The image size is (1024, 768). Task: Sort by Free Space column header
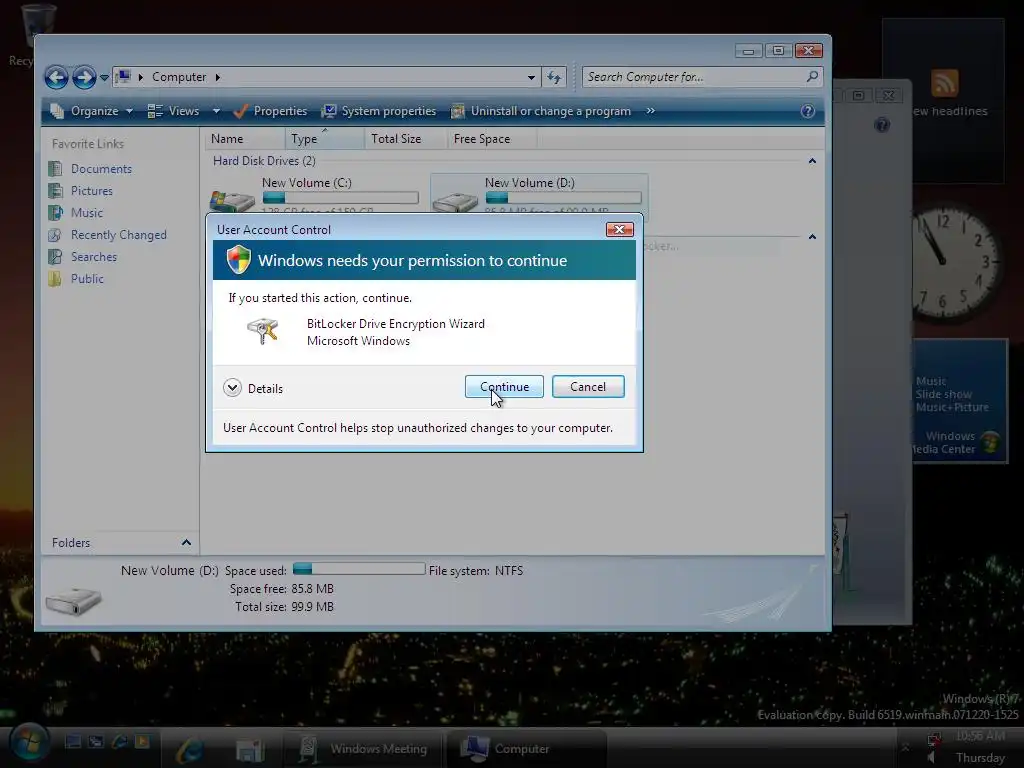pyautogui.click(x=491, y=138)
